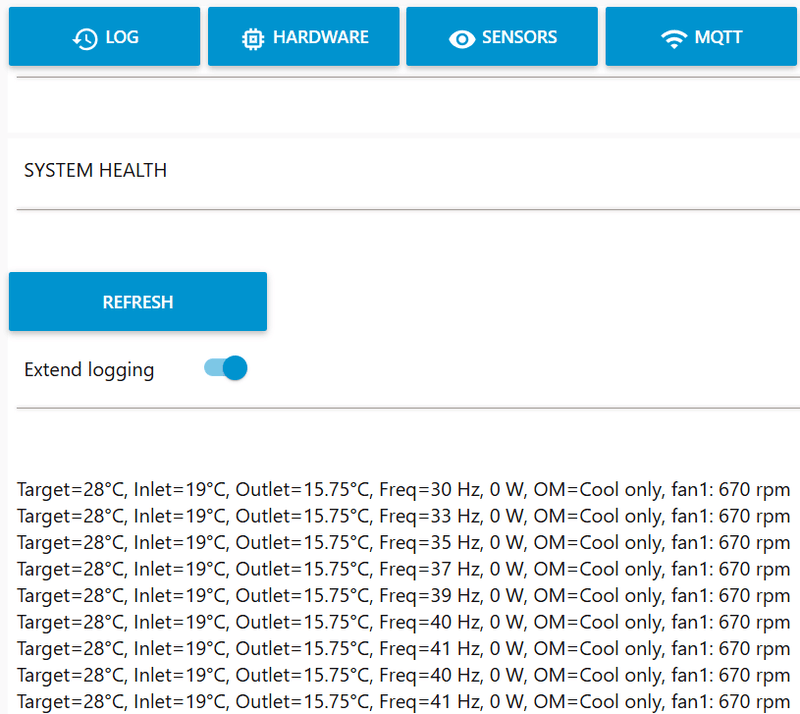Screen dimensions: 800x714
Task: Select the log line with Freq=39 Hz
Action: (404, 596)
